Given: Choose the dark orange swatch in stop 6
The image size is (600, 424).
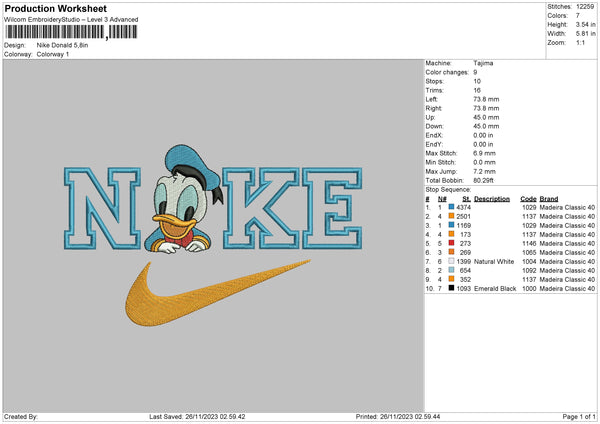Looking at the screenshot, I should pos(452,252).
